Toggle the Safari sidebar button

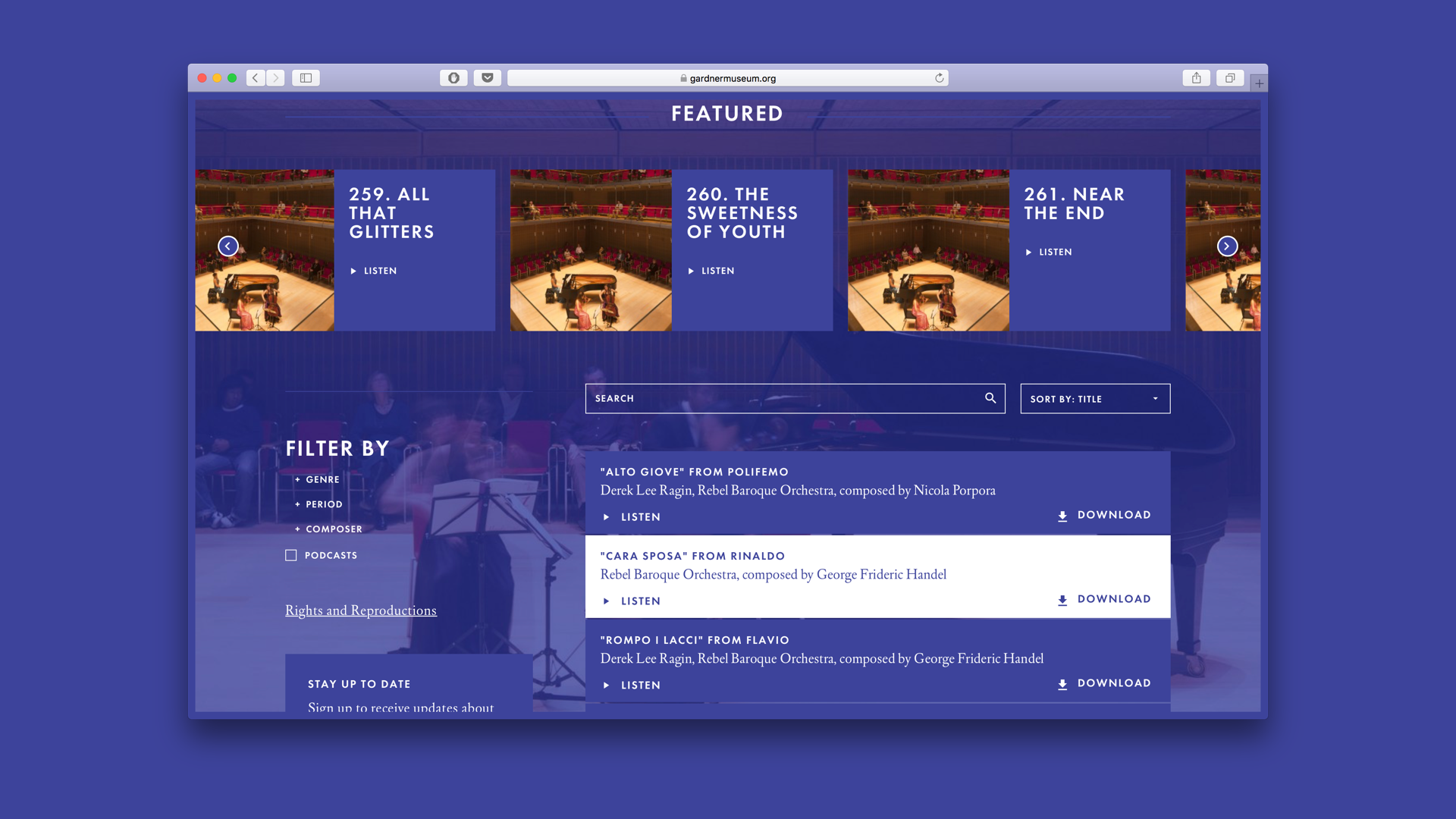pos(306,78)
